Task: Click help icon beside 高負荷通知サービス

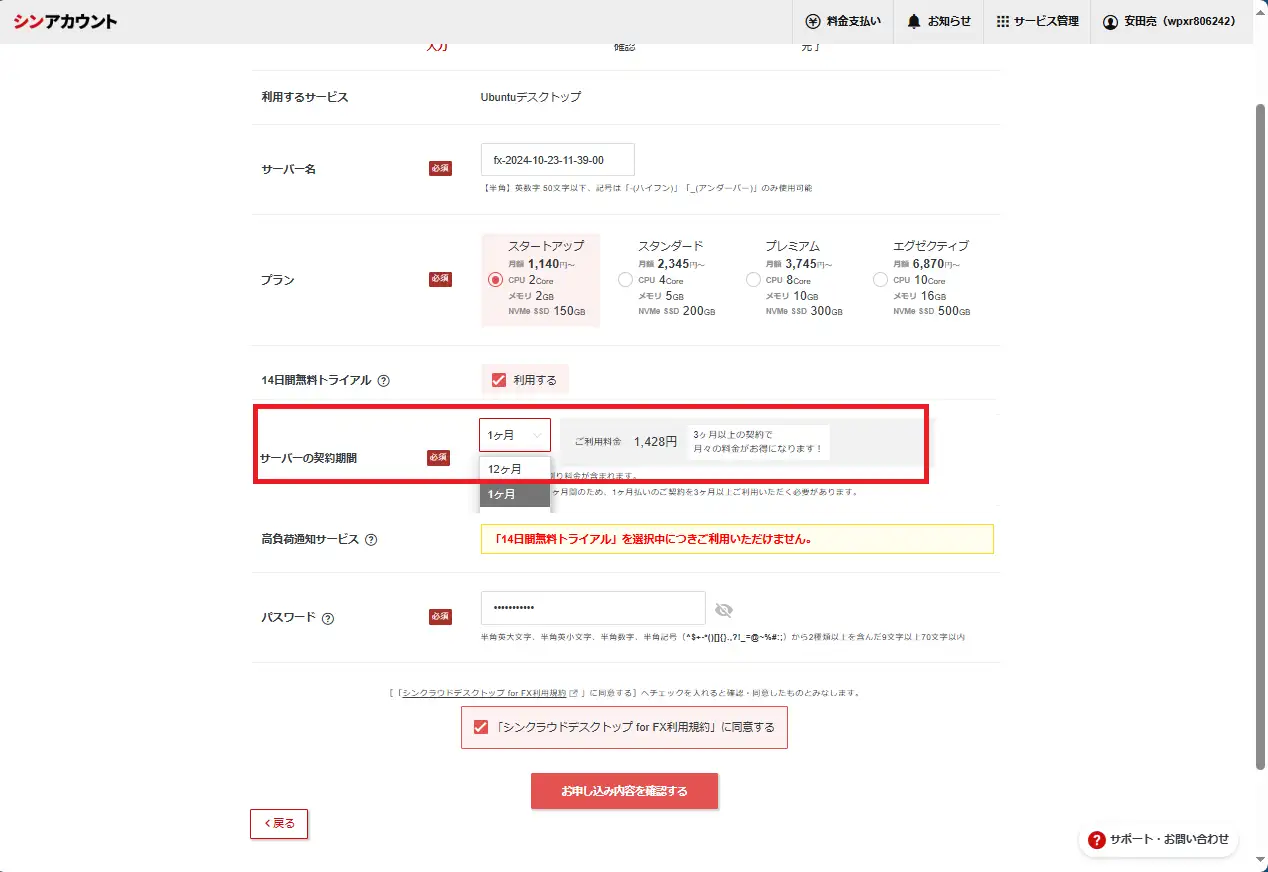Action: pyautogui.click(x=371, y=540)
